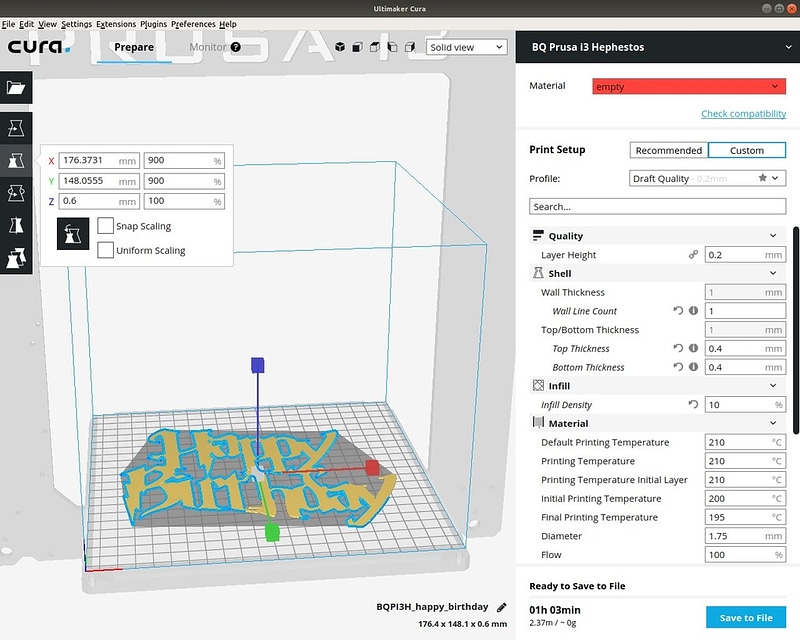Select the Scale tool in left toolbar
This screenshot has width=800, height=640.
[x=16, y=161]
